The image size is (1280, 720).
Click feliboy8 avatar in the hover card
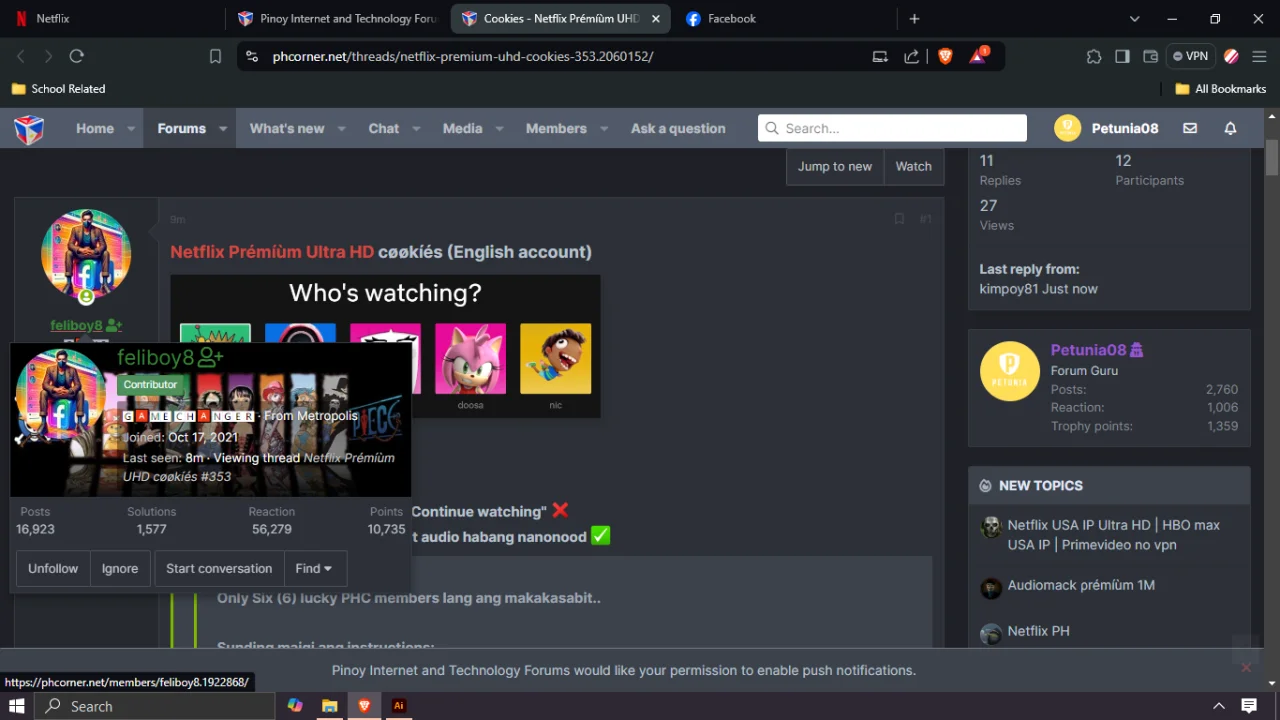pos(60,395)
